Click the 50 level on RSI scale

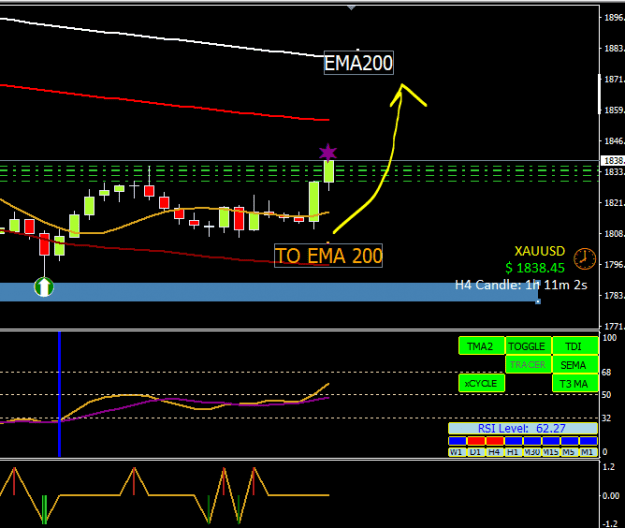tap(606, 395)
